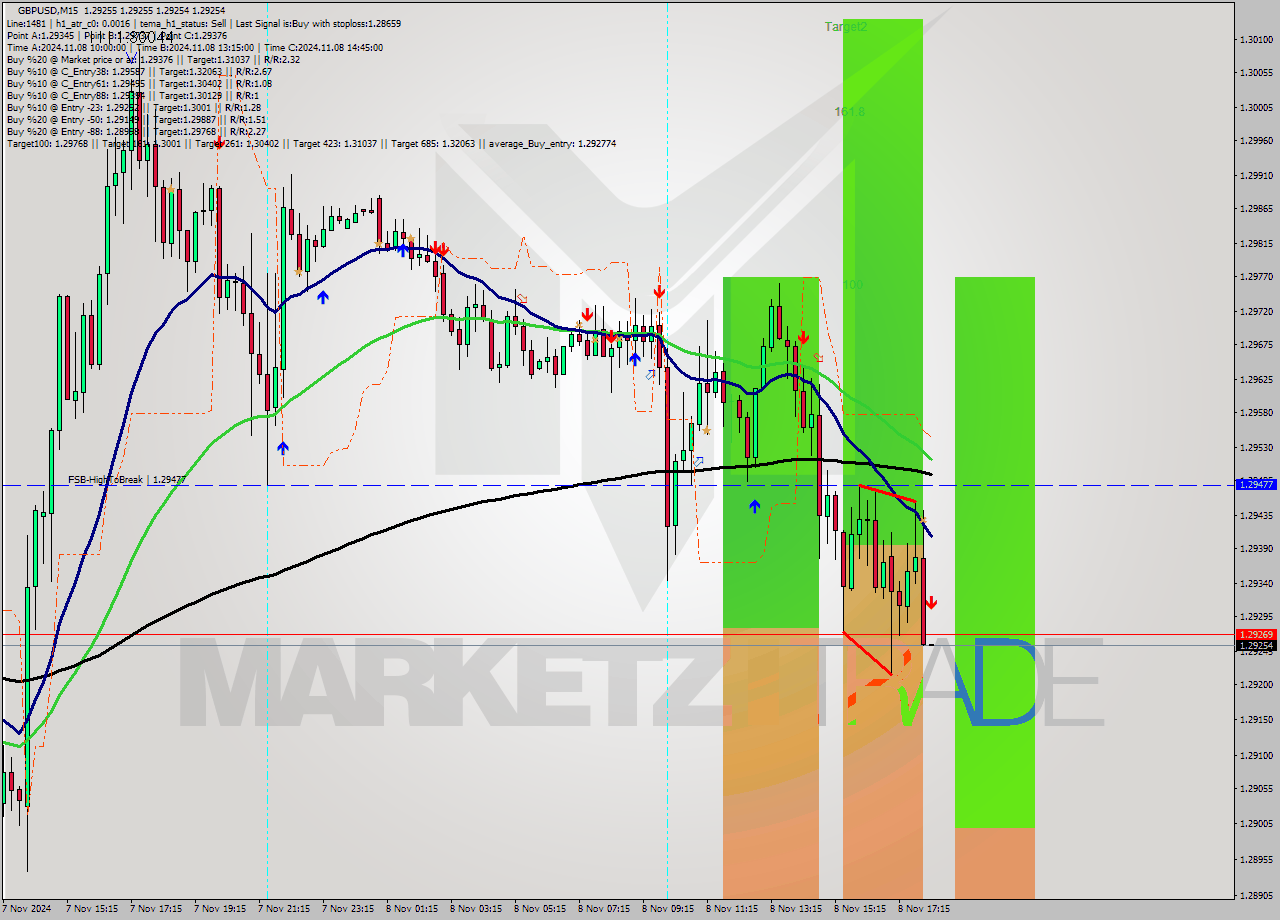
Task: Click the '161.8' Fibonacci level label
Action: [x=849, y=112]
